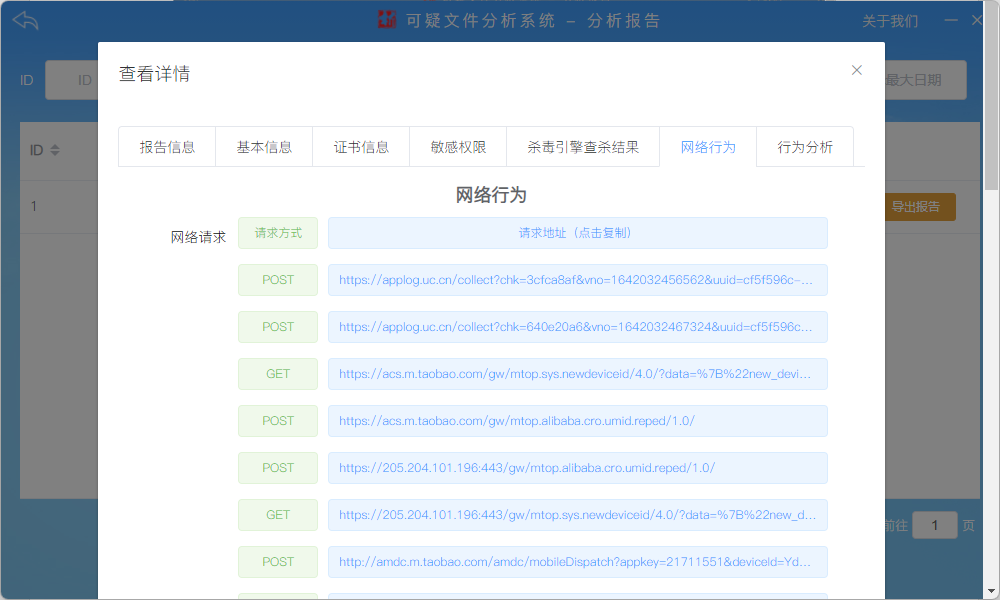Click the 最大日期 date field

click(925, 80)
